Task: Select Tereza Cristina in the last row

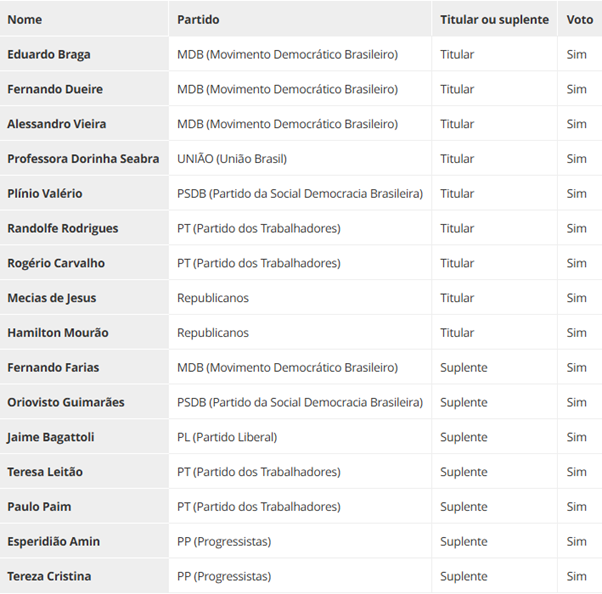Action: 48,576
